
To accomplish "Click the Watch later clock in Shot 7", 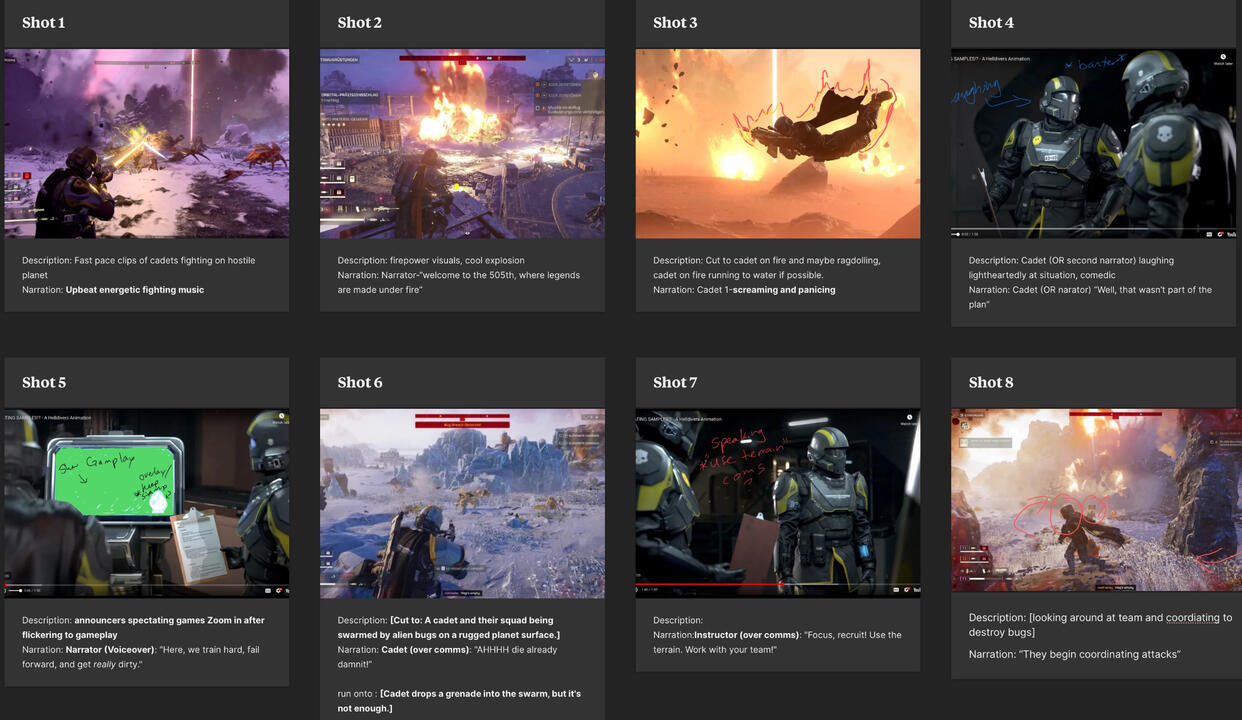I will [x=907, y=417].
